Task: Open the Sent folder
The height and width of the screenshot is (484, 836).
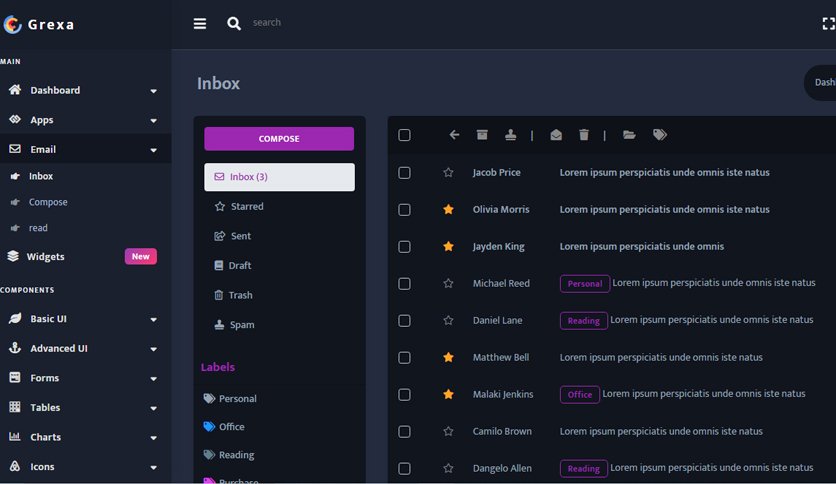Action: (x=232, y=236)
